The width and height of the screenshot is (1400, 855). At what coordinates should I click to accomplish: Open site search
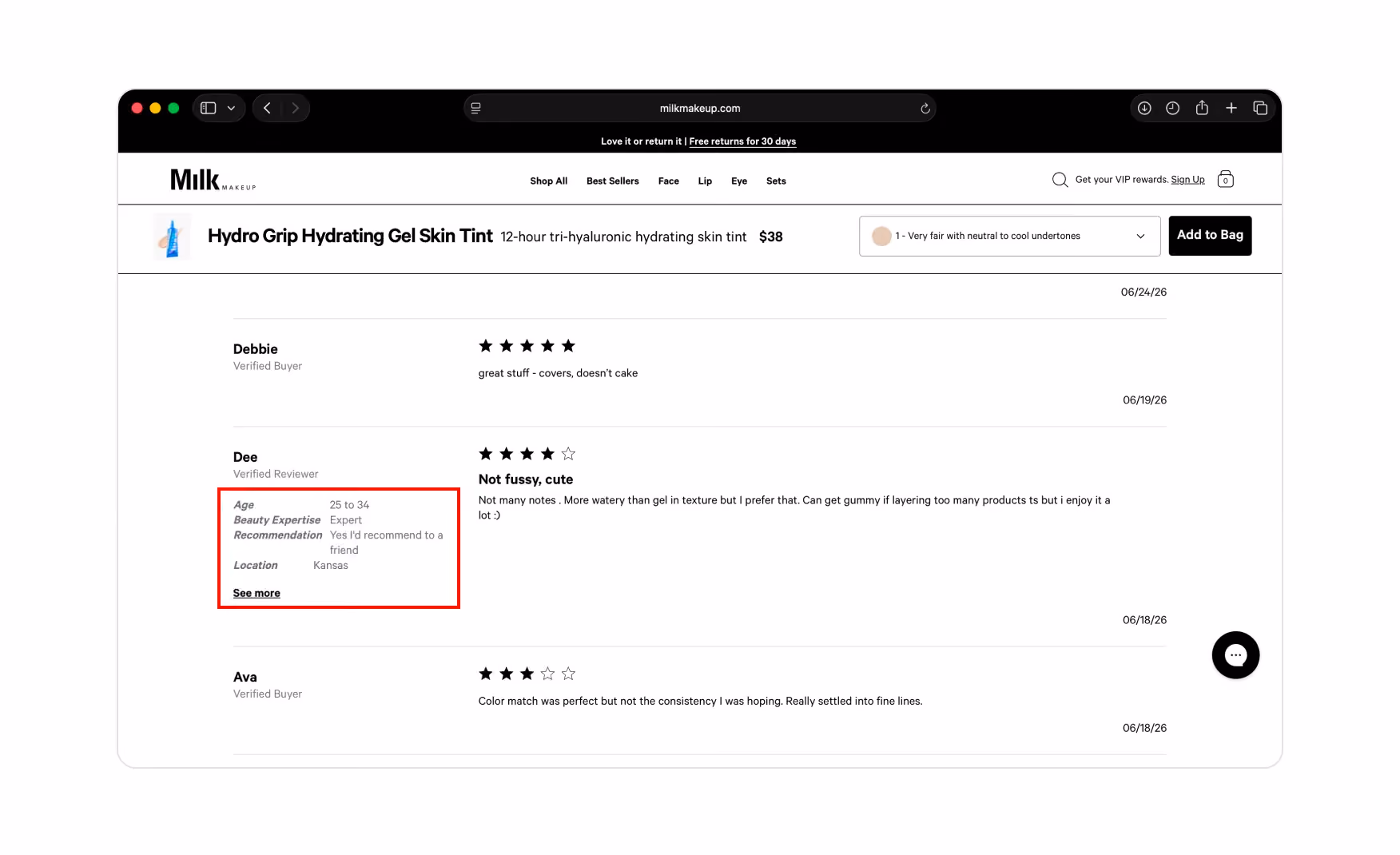tap(1060, 180)
